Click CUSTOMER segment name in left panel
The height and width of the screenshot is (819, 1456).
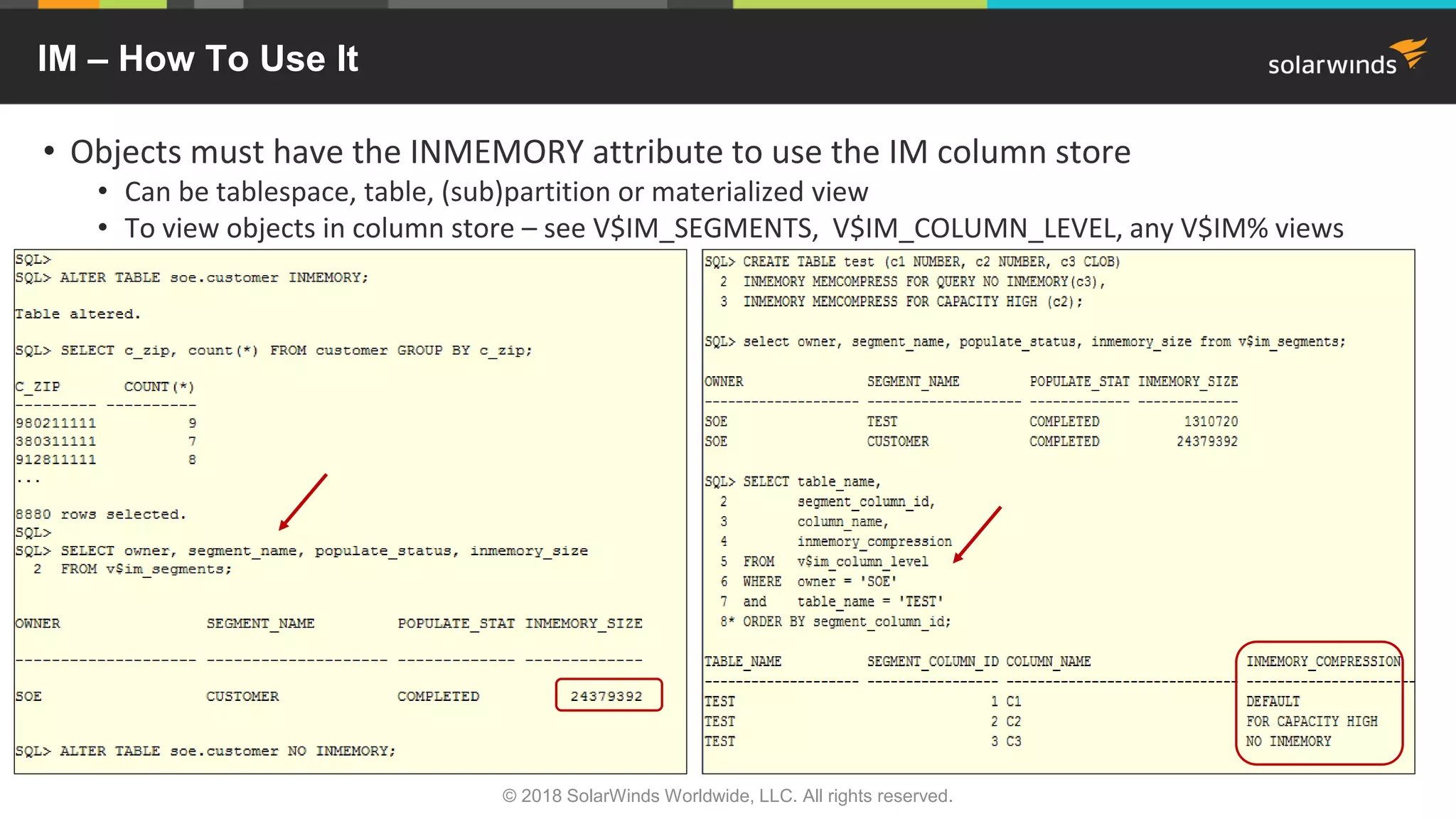(x=242, y=696)
